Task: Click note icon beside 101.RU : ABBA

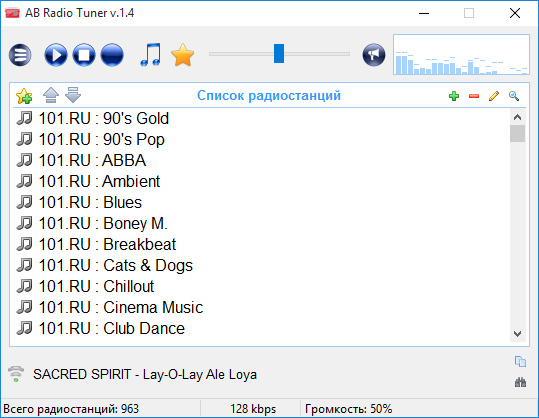Action: point(24,160)
